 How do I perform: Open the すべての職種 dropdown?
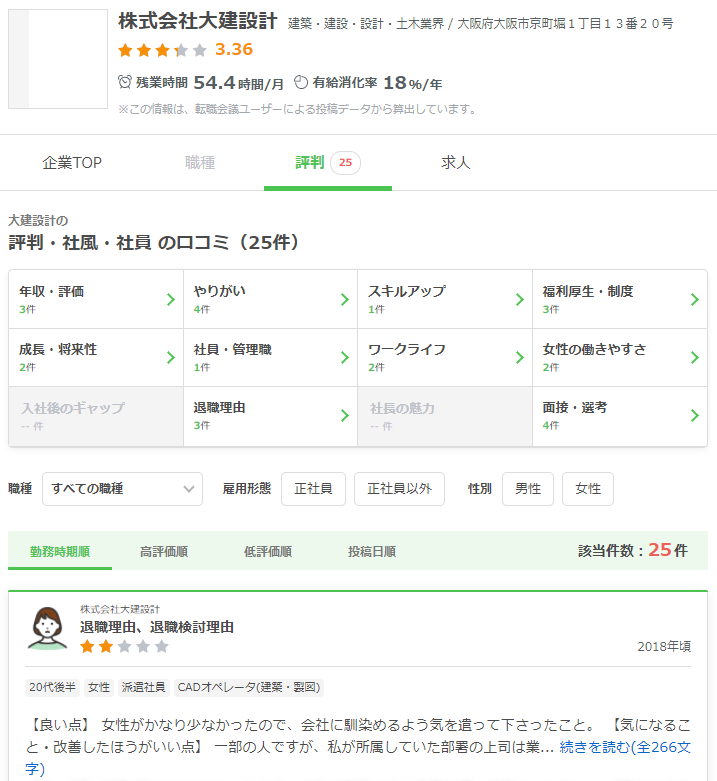click(x=122, y=489)
